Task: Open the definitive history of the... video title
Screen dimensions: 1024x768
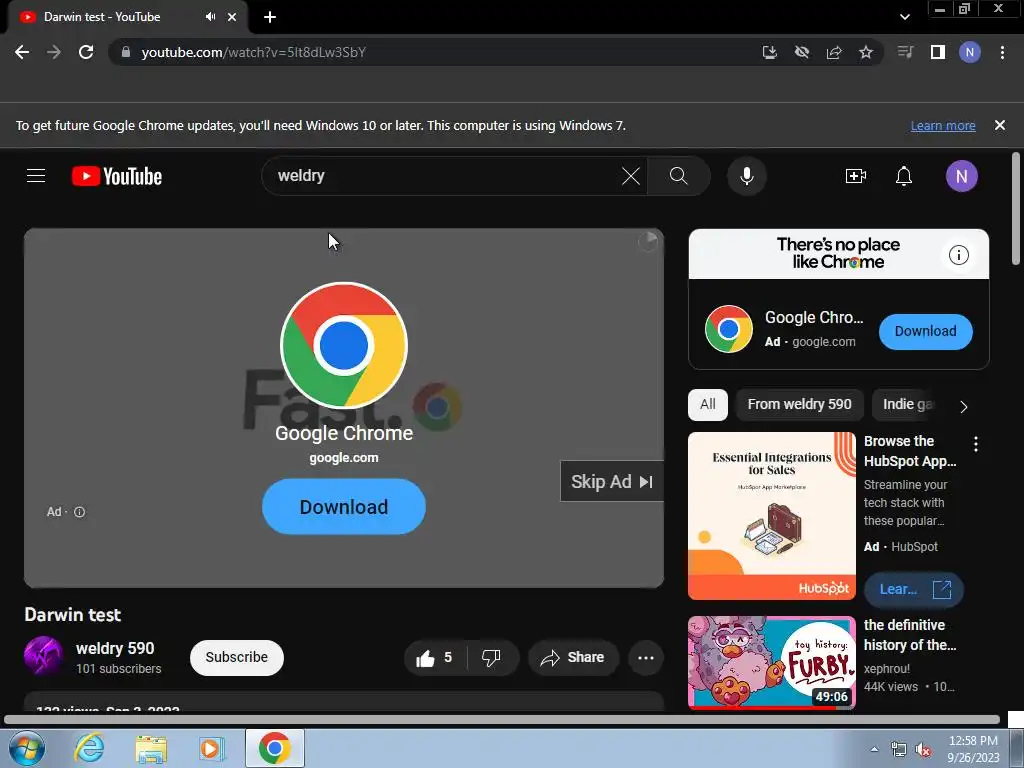Action: (910, 635)
